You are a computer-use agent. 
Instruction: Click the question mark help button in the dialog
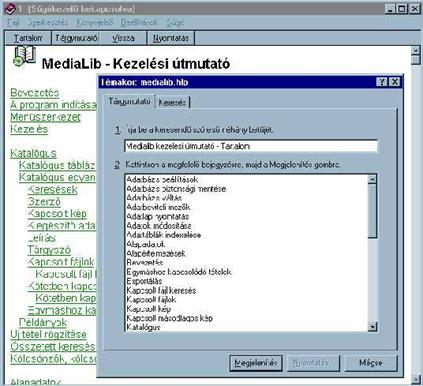coord(381,82)
